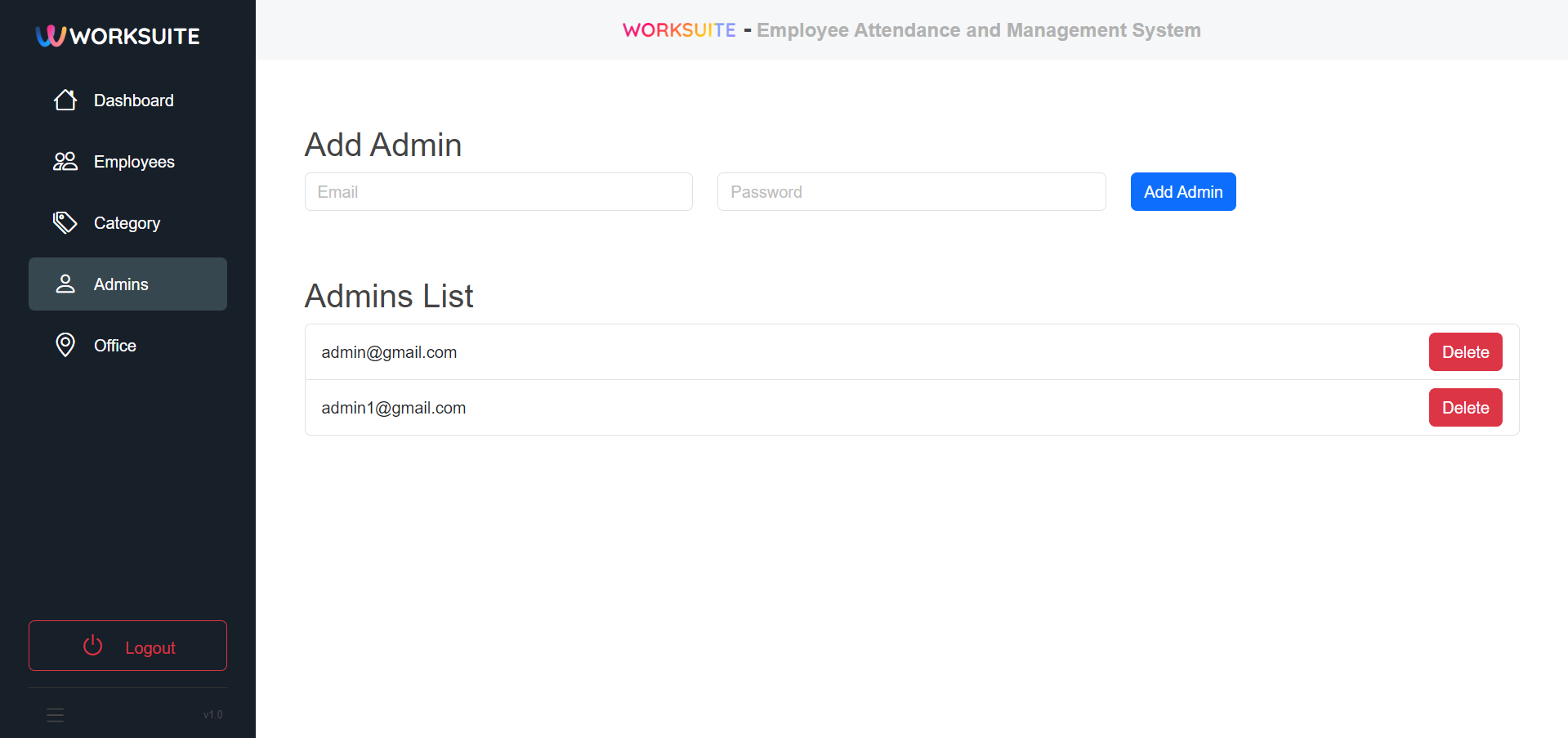Click the Admins person icon
1568x738 pixels.
[x=65, y=284]
